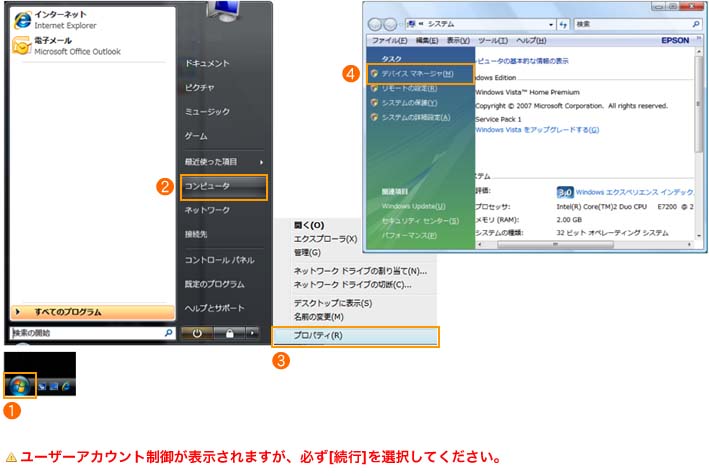Open リモートの設定(R) task link
The width and height of the screenshot is (709, 476).
(x=409, y=88)
